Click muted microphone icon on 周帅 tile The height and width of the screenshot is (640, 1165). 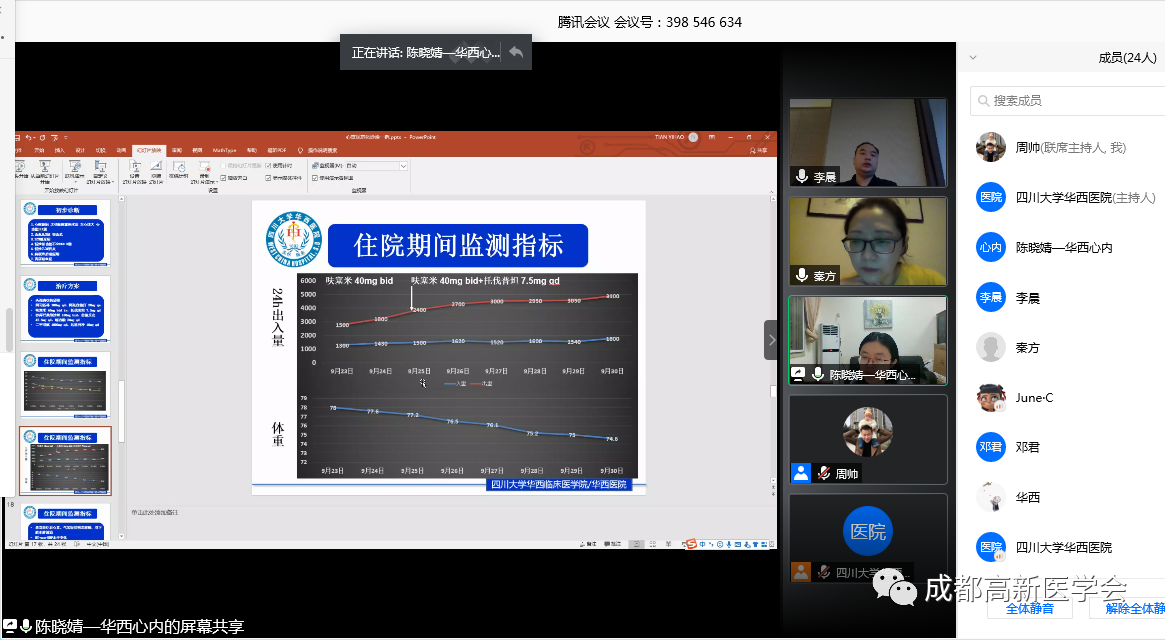tap(823, 473)
